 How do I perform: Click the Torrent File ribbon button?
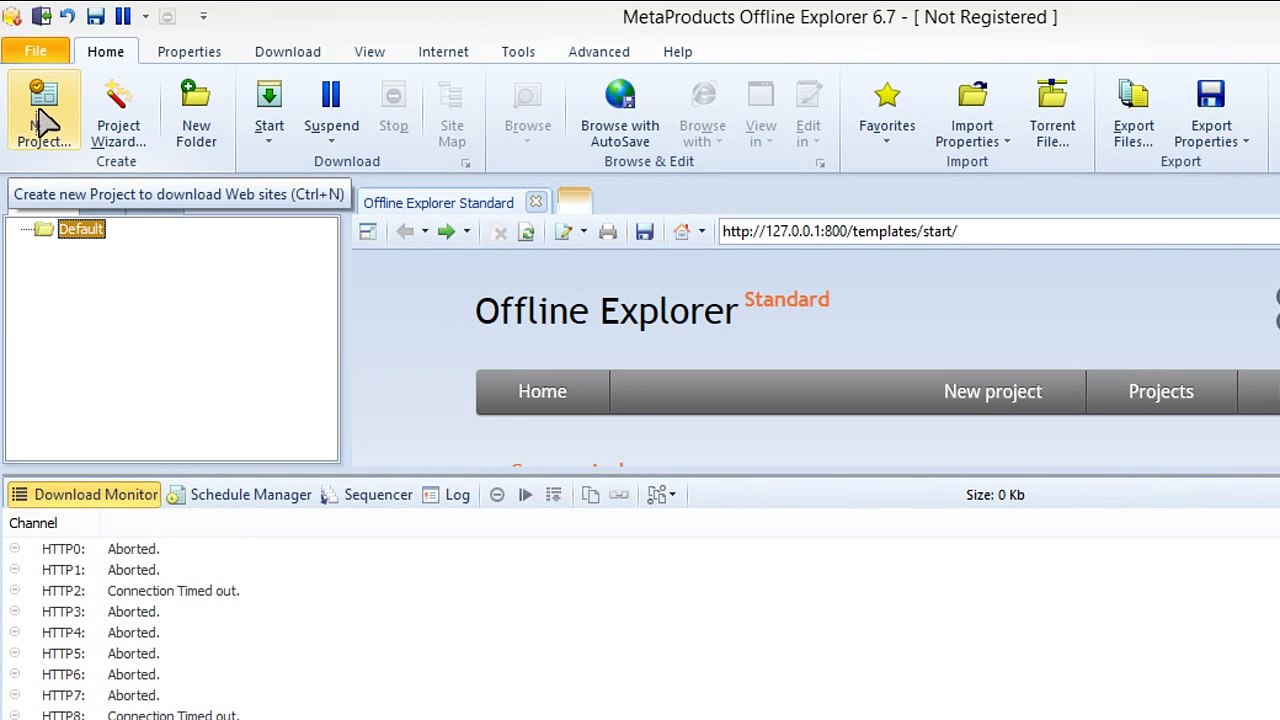point(1052,114)
